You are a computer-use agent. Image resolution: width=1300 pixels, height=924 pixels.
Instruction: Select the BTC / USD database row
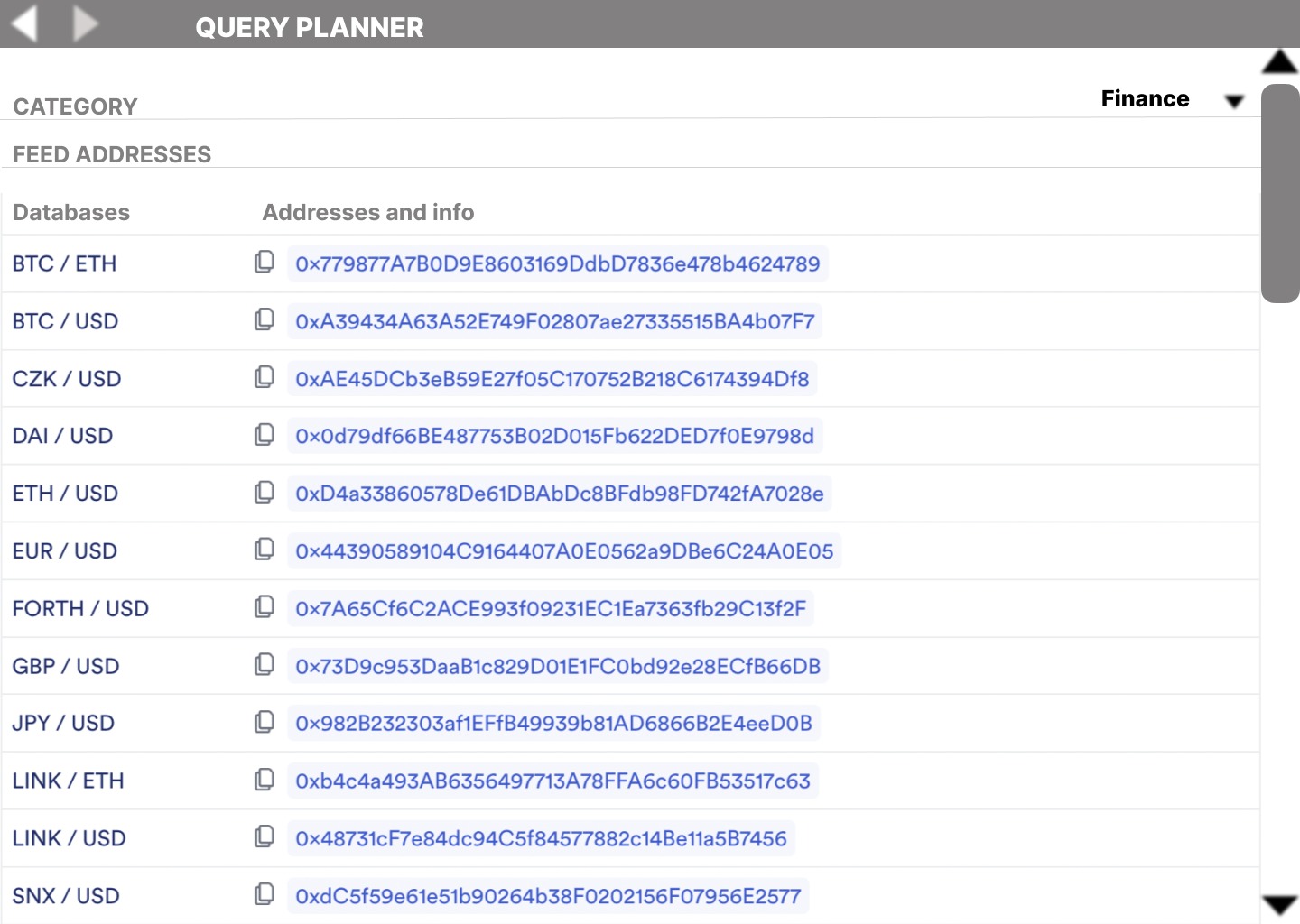click(65, 321)
